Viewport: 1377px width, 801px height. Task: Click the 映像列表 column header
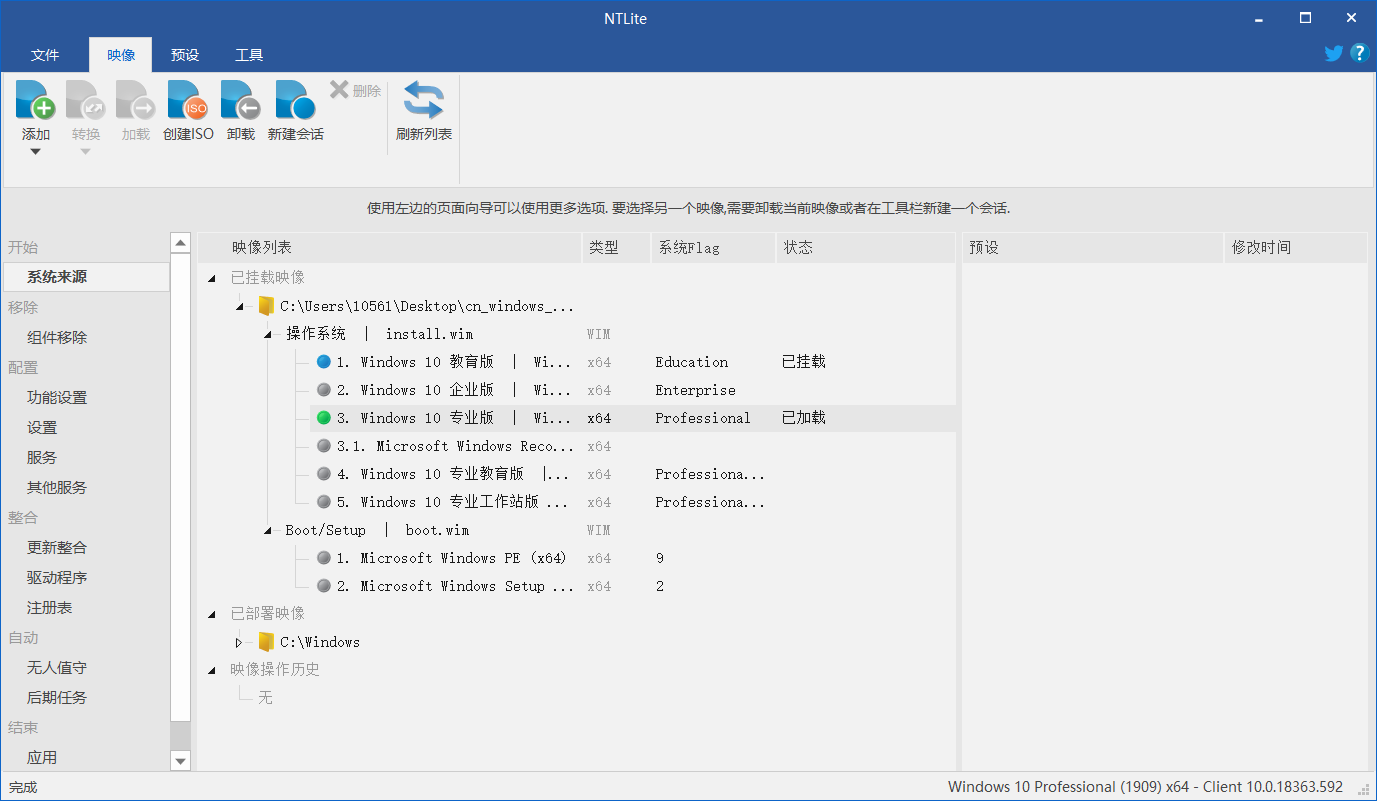click(390, 247)
